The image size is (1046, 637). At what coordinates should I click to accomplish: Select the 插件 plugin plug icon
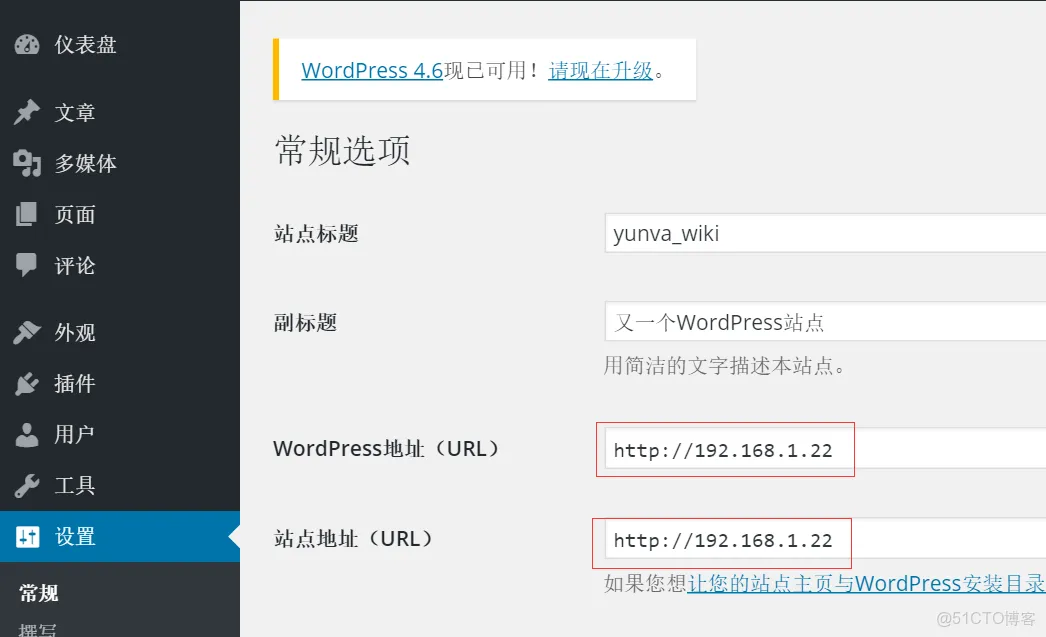[x=26, y=383]
